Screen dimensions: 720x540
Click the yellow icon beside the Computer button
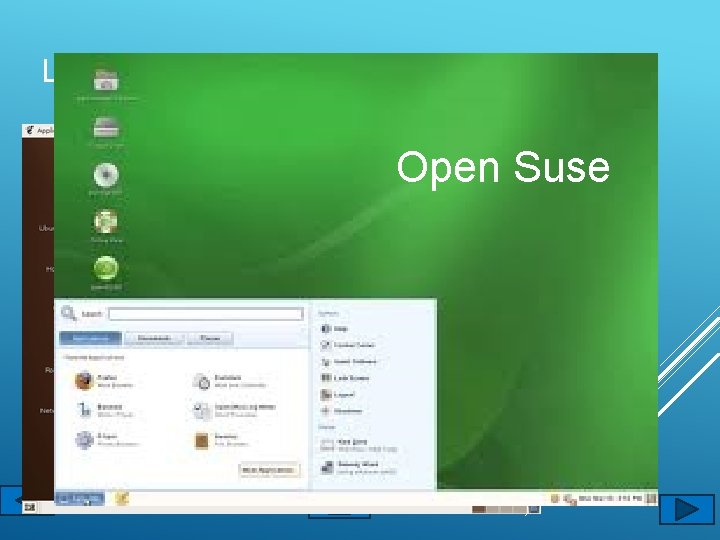point(122,498)
